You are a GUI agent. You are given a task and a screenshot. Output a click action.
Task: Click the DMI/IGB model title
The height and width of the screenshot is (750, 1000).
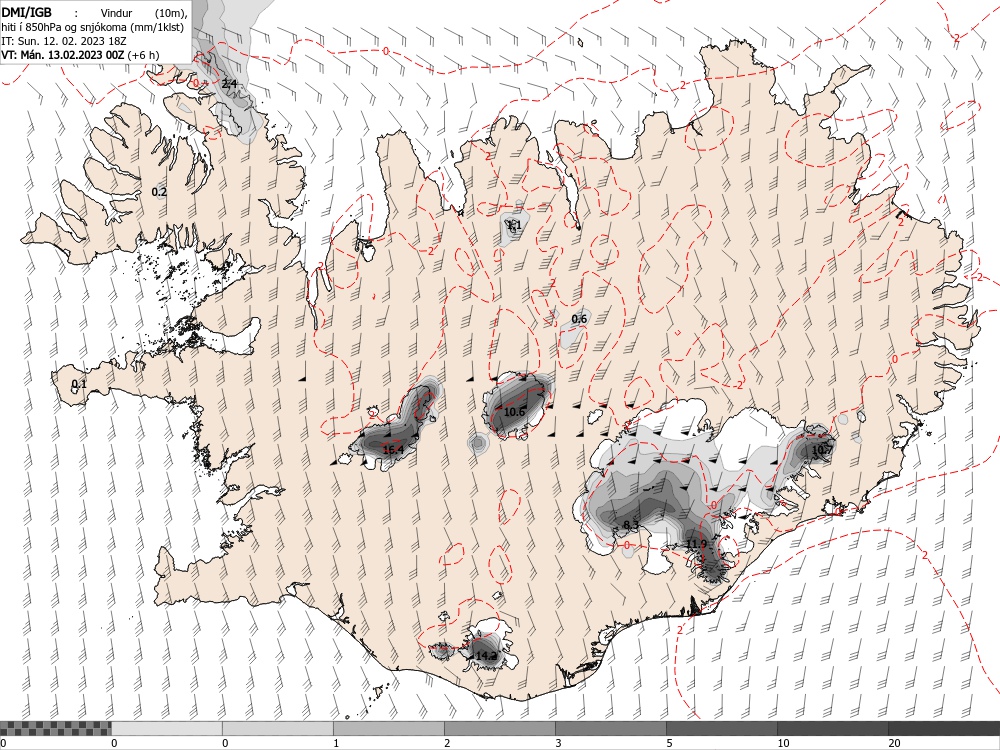tap(26, 13)
